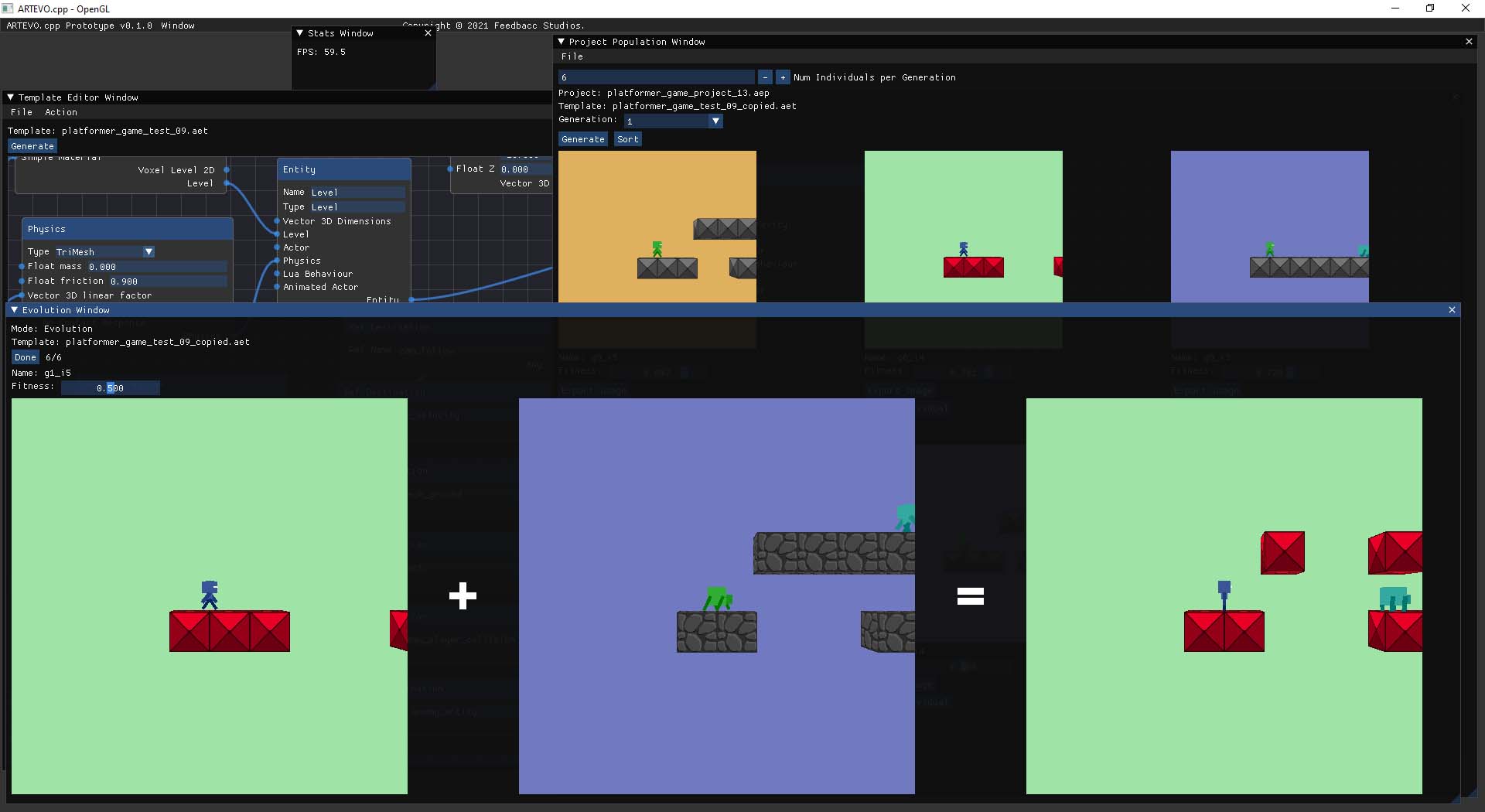Select the first parent green level image
This screenshot has height=812, width=1485.
tap(210, 596)
